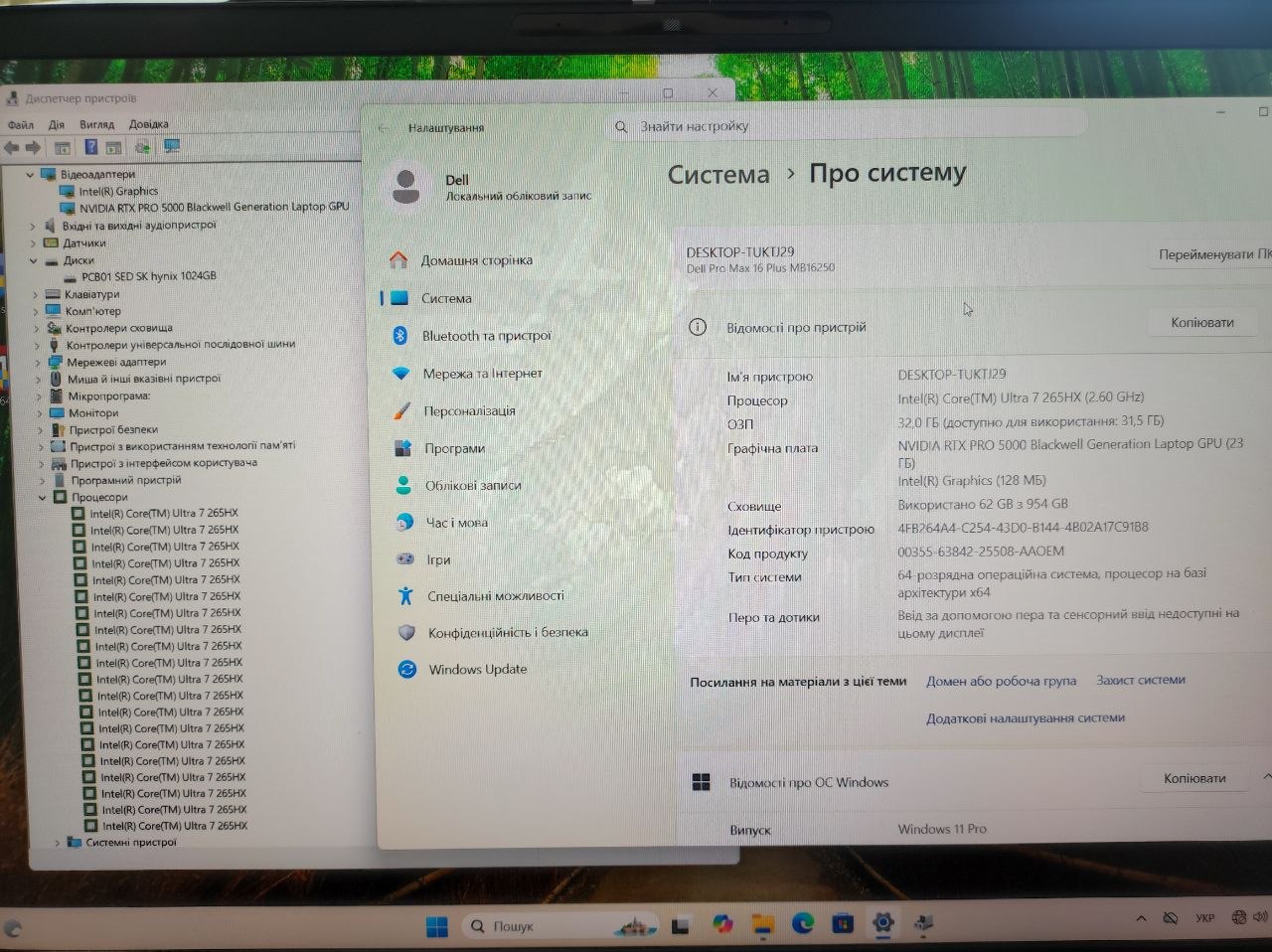1272x952 pixels.
Task: Click the info icon beside Відомості про пристрій
Action: click(698, 327)
